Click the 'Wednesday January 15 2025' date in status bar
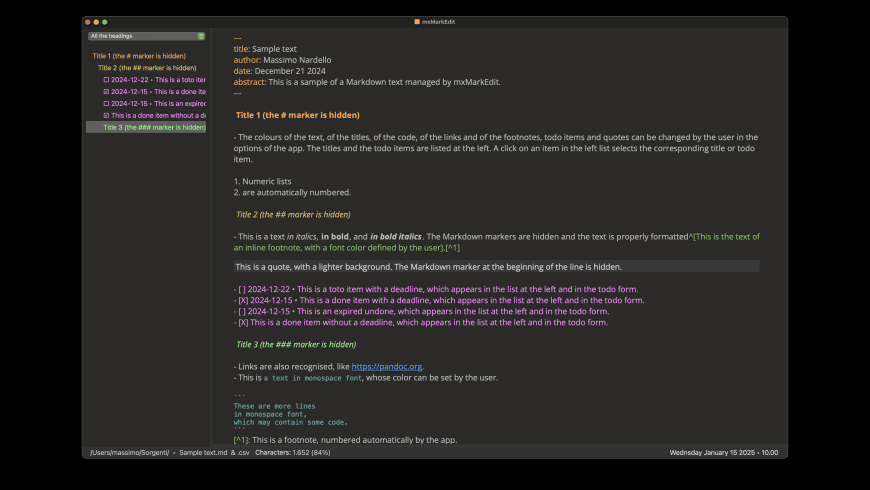Viewport: 870px width, 490px height. [712, 453]
